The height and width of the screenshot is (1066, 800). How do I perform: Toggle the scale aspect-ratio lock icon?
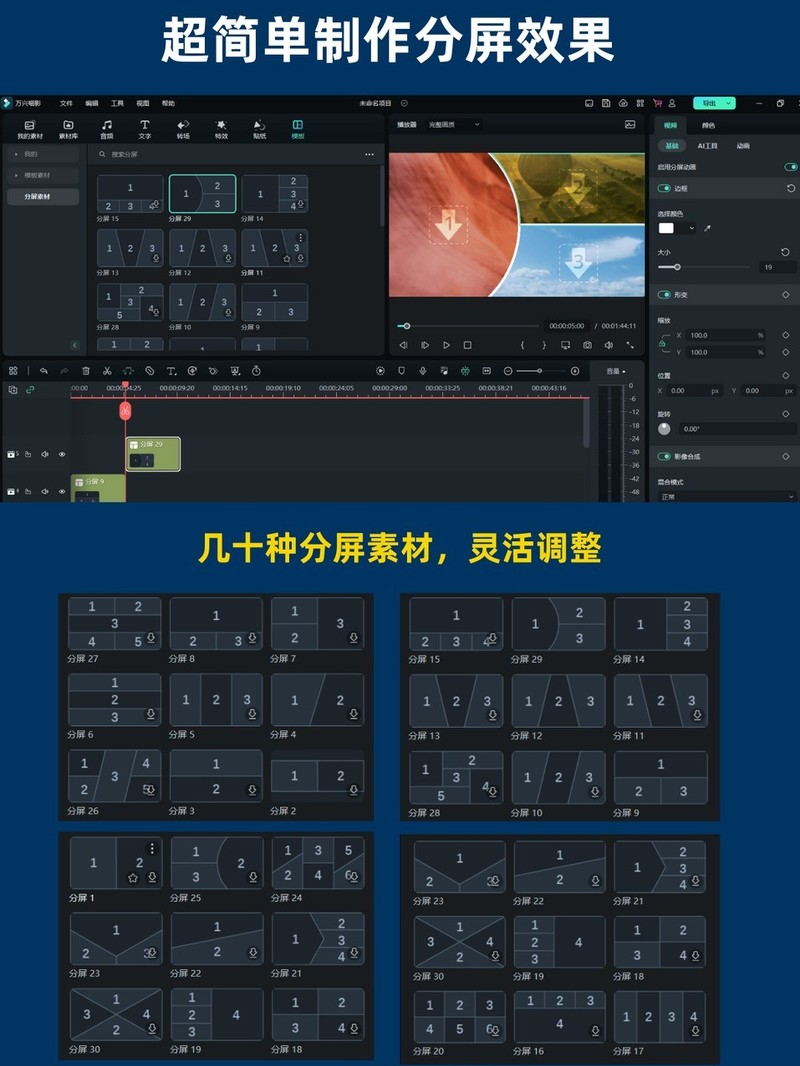(x=662, y=344)
